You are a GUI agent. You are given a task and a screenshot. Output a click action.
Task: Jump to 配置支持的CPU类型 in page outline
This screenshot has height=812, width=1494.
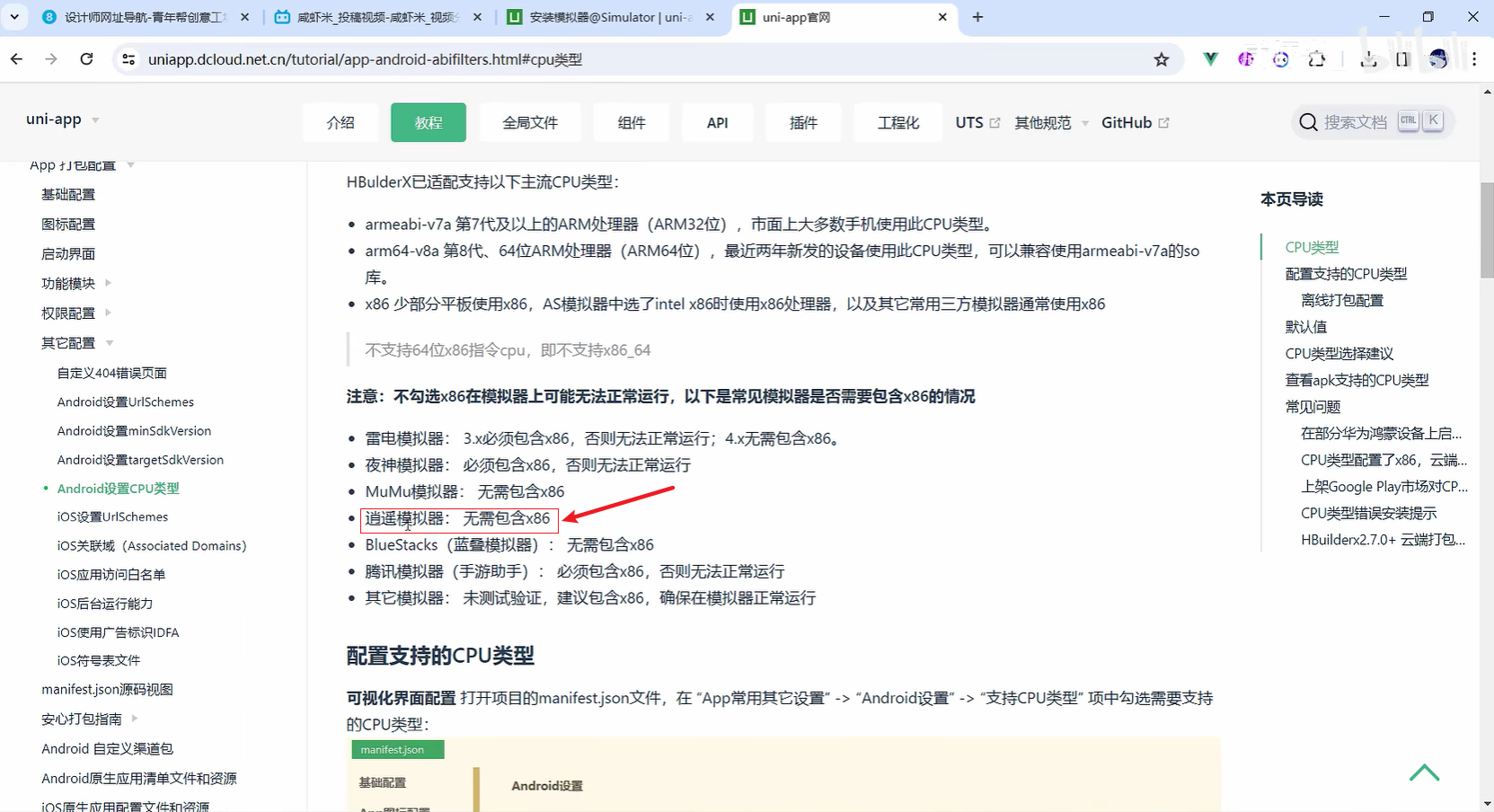(x=1346, y=274)
